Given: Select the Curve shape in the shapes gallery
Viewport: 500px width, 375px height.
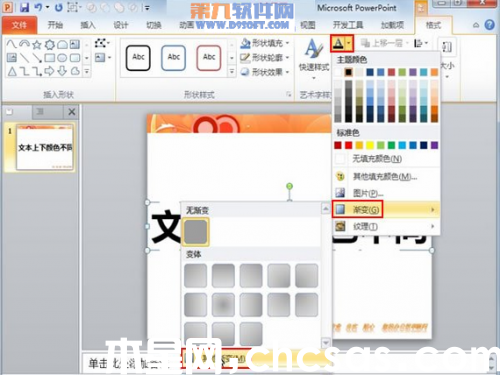Looking at the screenshot, I should [x=12, y=44].
